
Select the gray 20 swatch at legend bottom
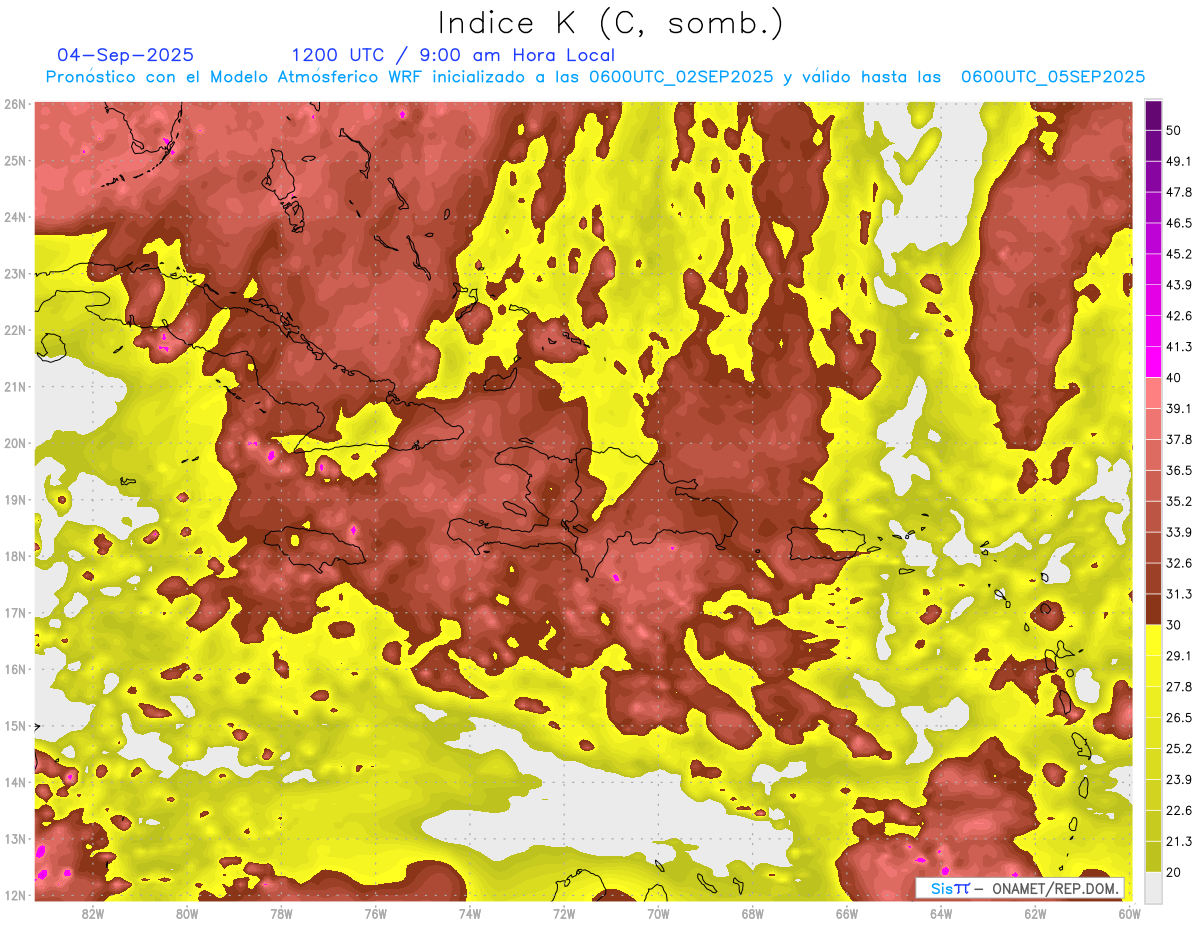(x=1153, y=886)
